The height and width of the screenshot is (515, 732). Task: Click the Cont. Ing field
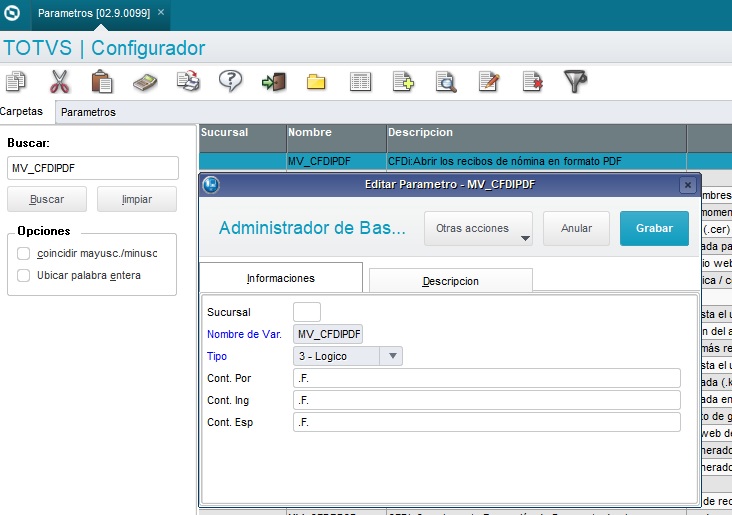[487, 400]
